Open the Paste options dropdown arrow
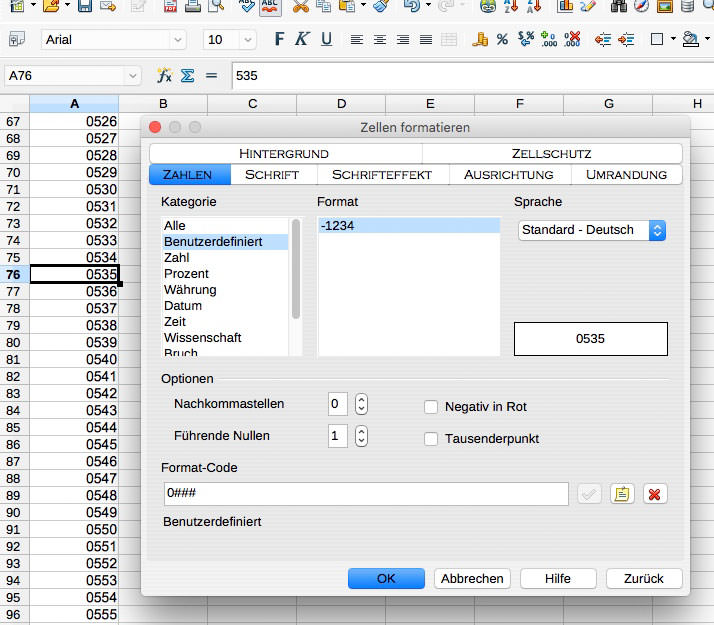This screenshot has height=625, width=714. [363, 5]
